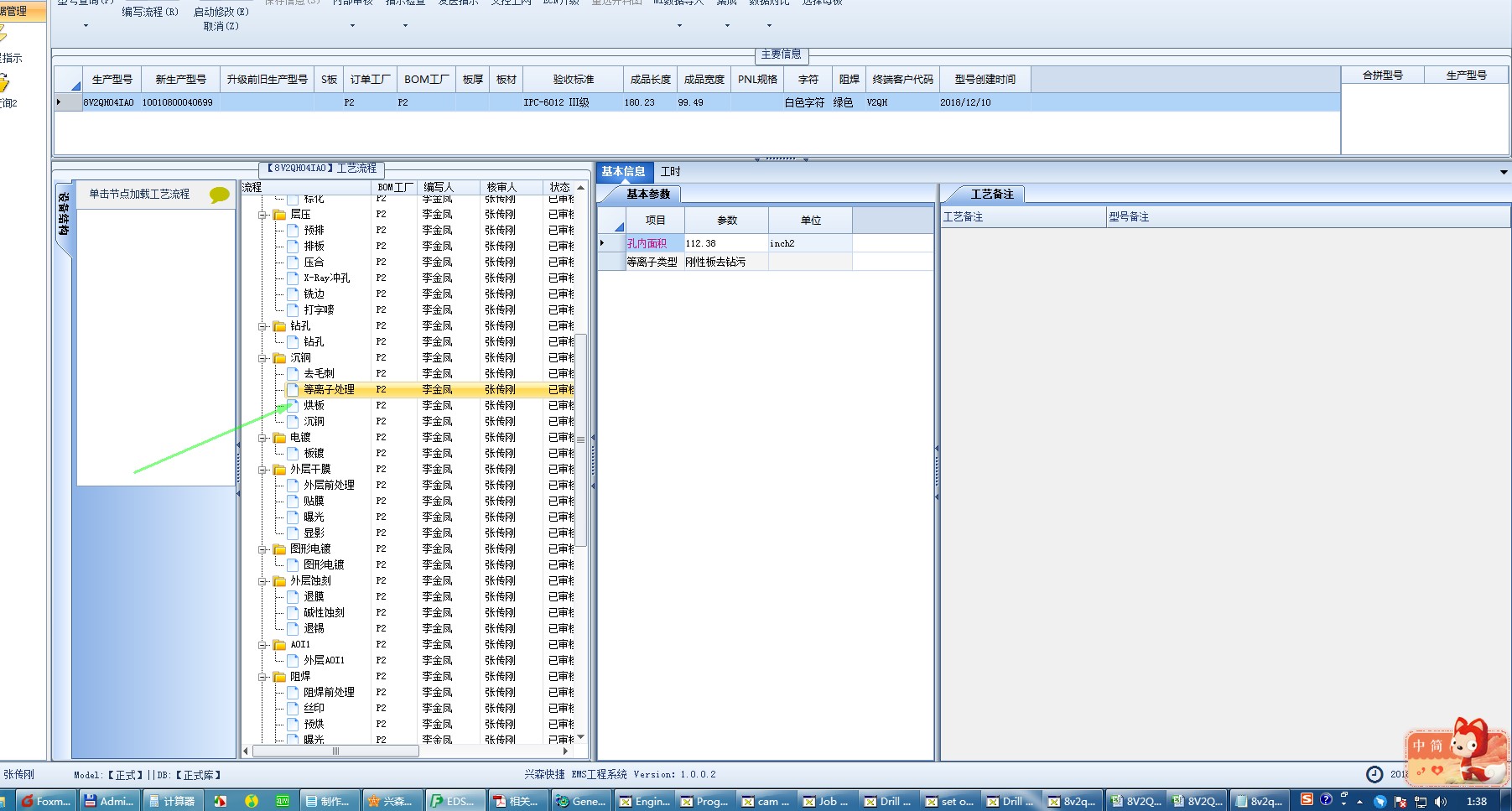1512x811 pixels.
Task: Sort by the 生产型号 column header
Action: click(112, 79)
